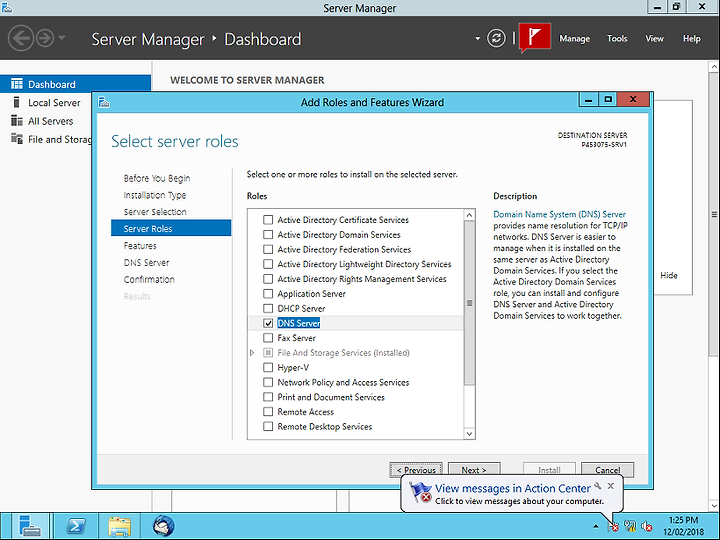Open View messages in Action Center notification
Viewport: 720px width, 540px height.
click(x=512, y=488)
